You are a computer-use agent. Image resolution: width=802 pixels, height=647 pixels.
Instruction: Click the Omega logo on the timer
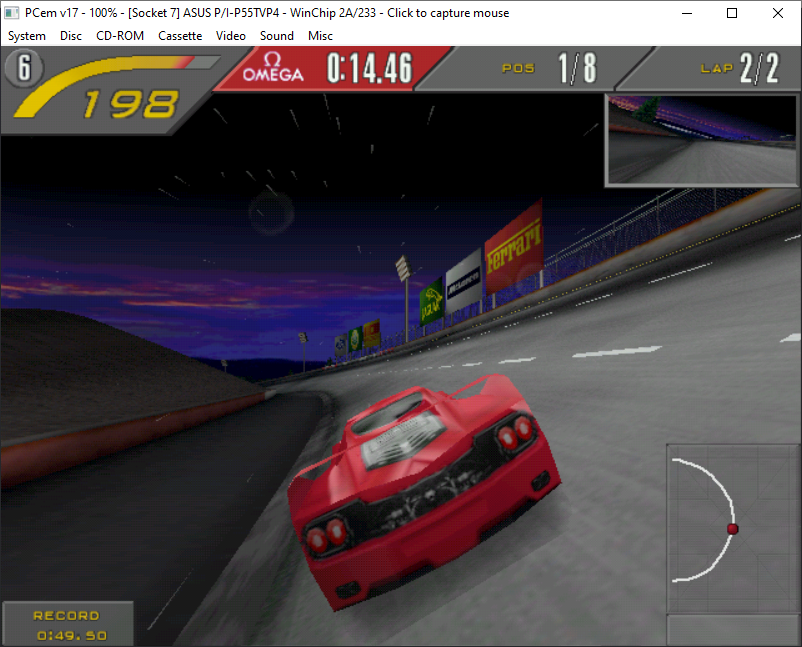coord(273,68)
